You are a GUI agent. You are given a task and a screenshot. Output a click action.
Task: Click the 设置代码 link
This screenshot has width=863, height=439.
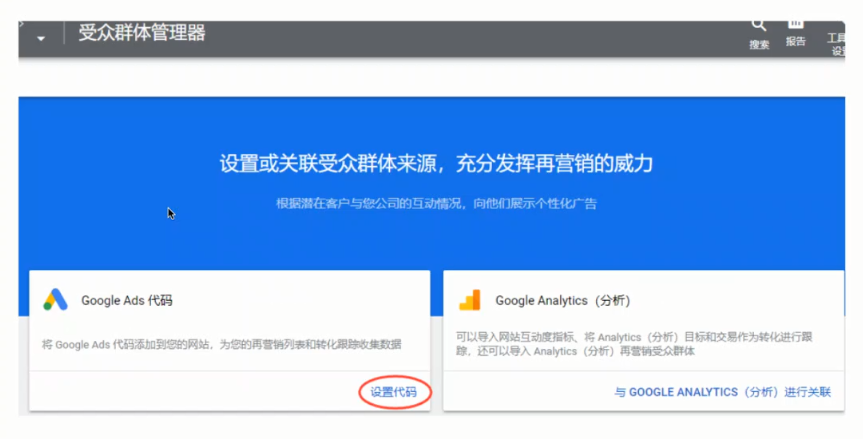(394, 392)
